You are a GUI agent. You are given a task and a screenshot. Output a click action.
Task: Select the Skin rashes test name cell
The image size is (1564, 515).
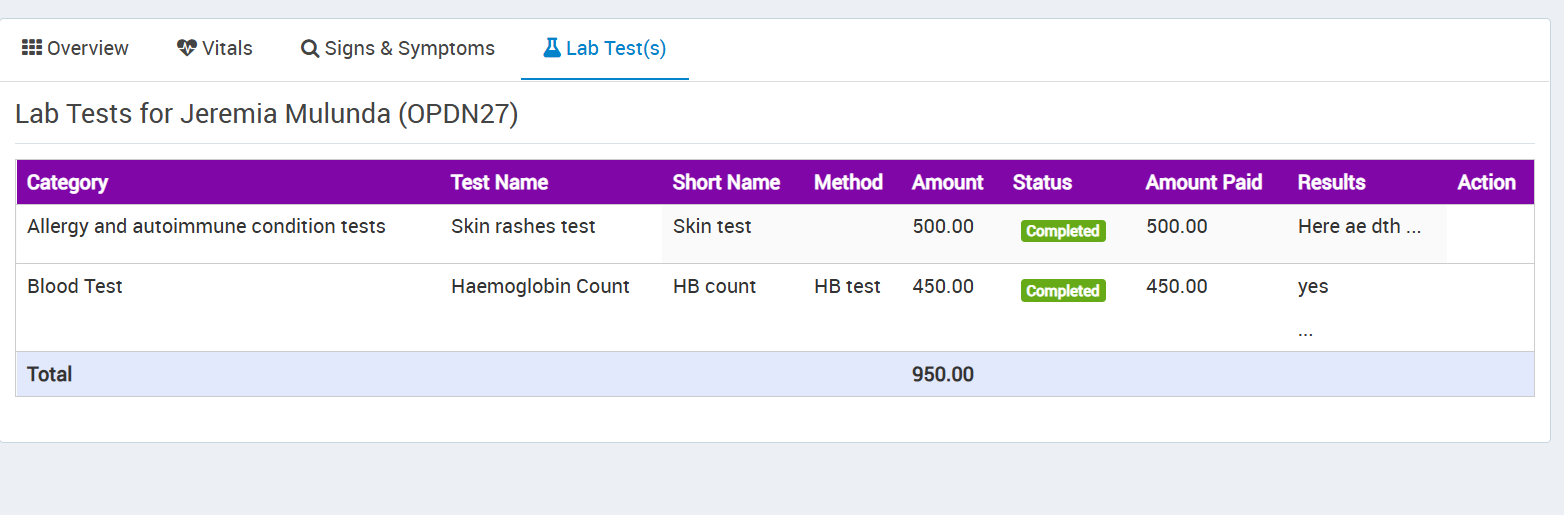[x=523, y=227]
